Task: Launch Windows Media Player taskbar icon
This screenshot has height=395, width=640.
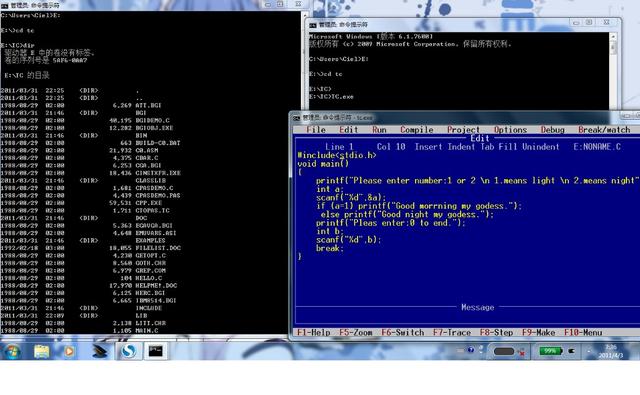Action: (x=69, y=351)
